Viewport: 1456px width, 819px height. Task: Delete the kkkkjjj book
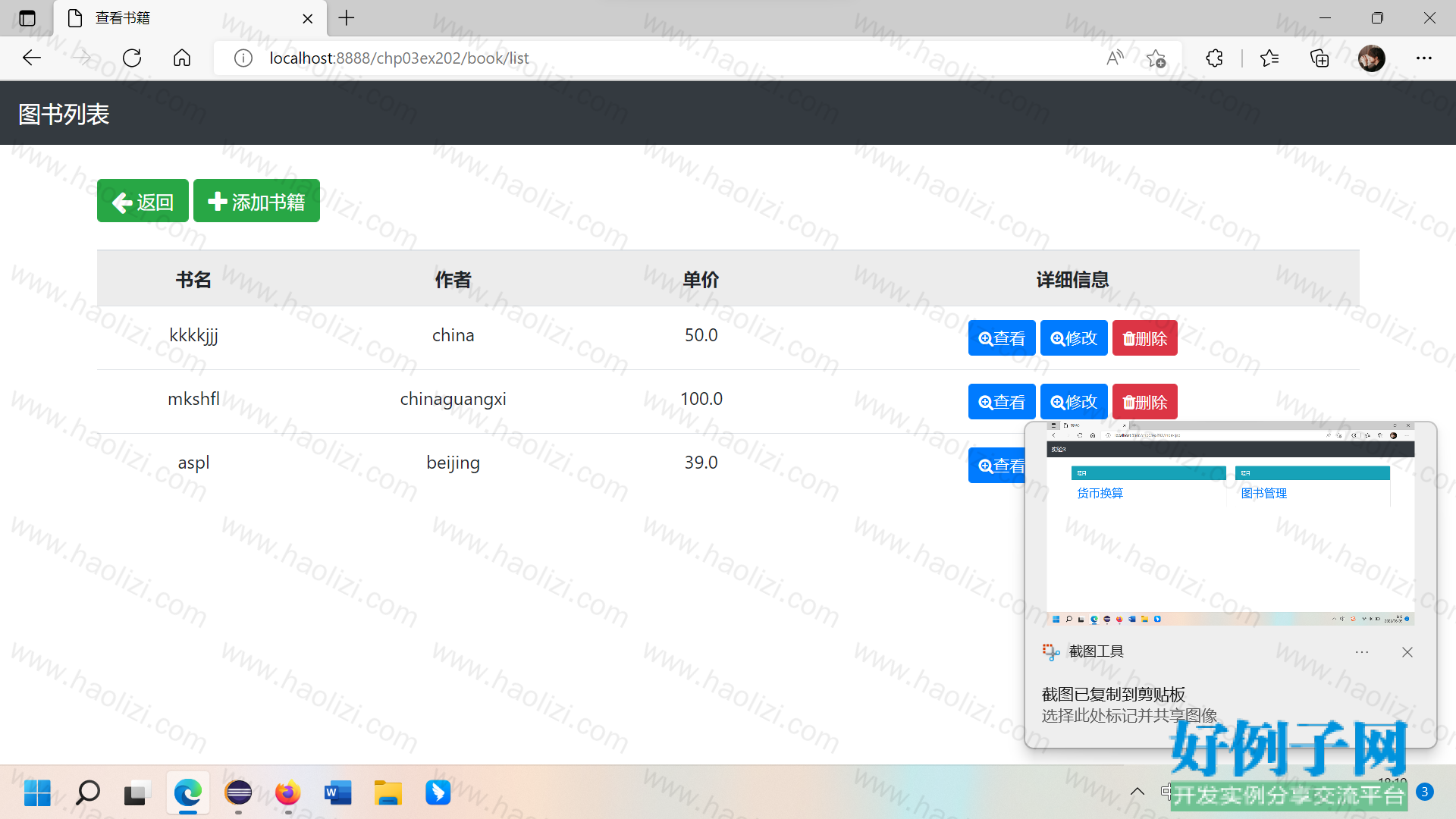[1145, 338]
